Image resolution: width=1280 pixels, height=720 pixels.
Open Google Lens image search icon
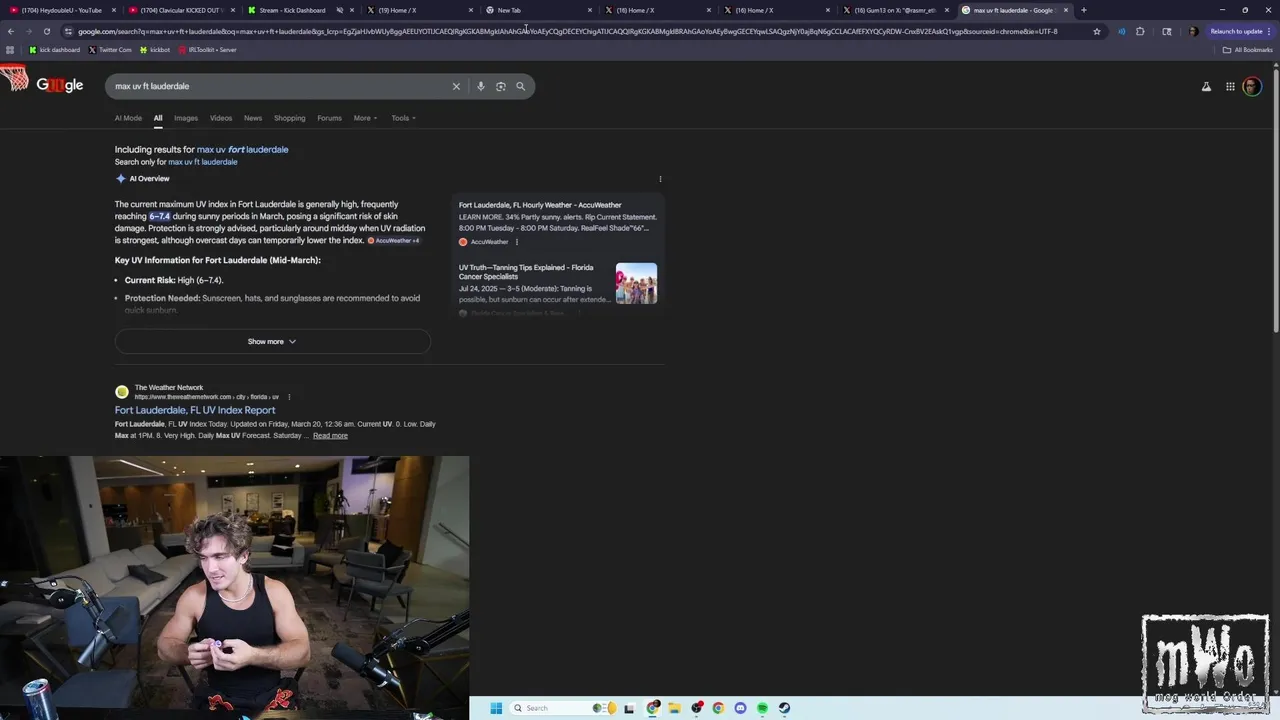[x=501, y=86]
